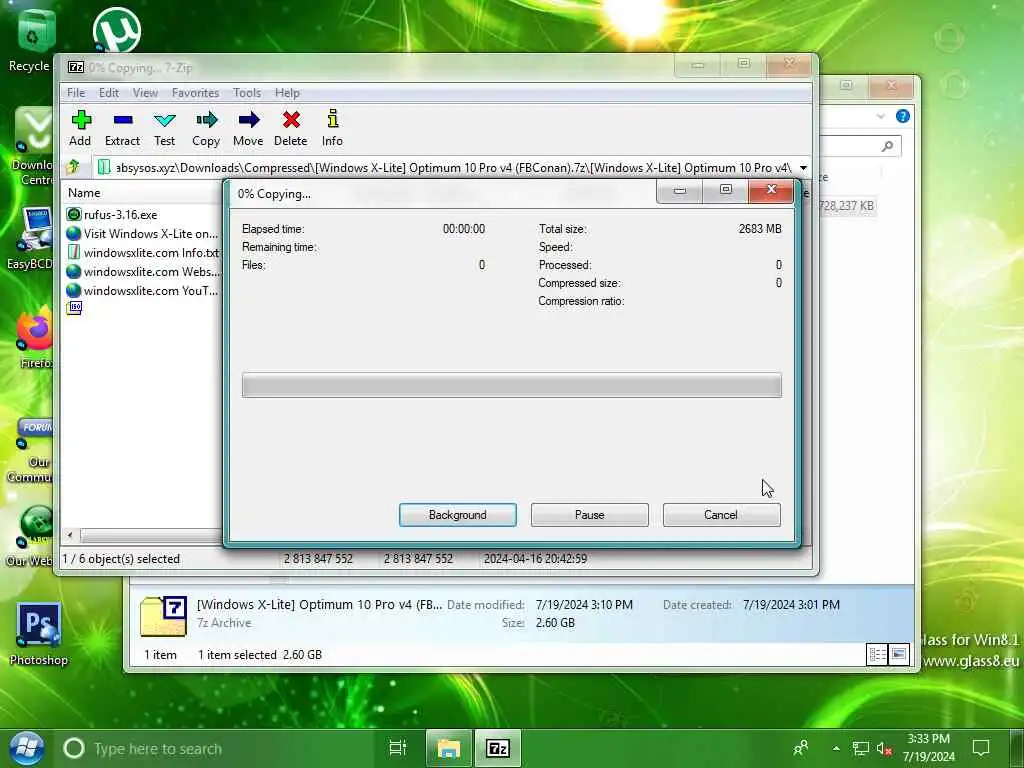1024x768 pixels.
Task: Open File Explorer from taskbar
Action: click(449, 748)
